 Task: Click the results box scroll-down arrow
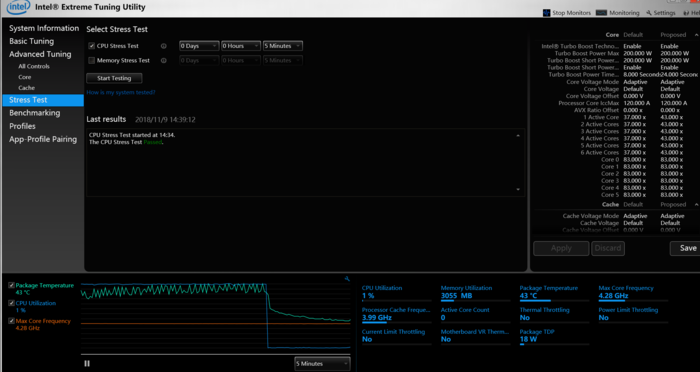tap(518, 189)
